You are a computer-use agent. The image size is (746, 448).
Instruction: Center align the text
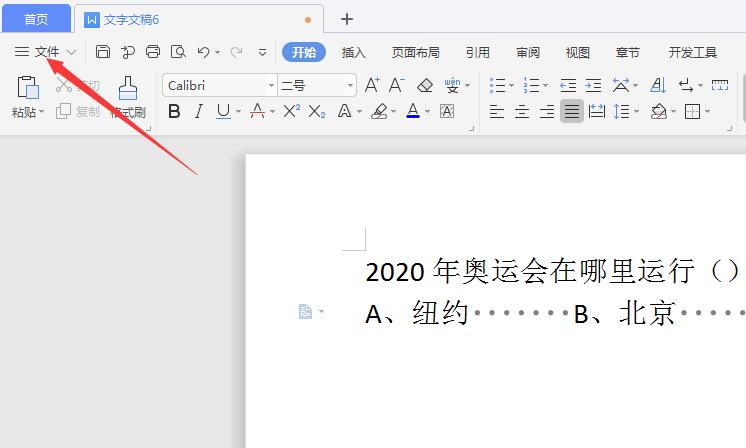522,112
